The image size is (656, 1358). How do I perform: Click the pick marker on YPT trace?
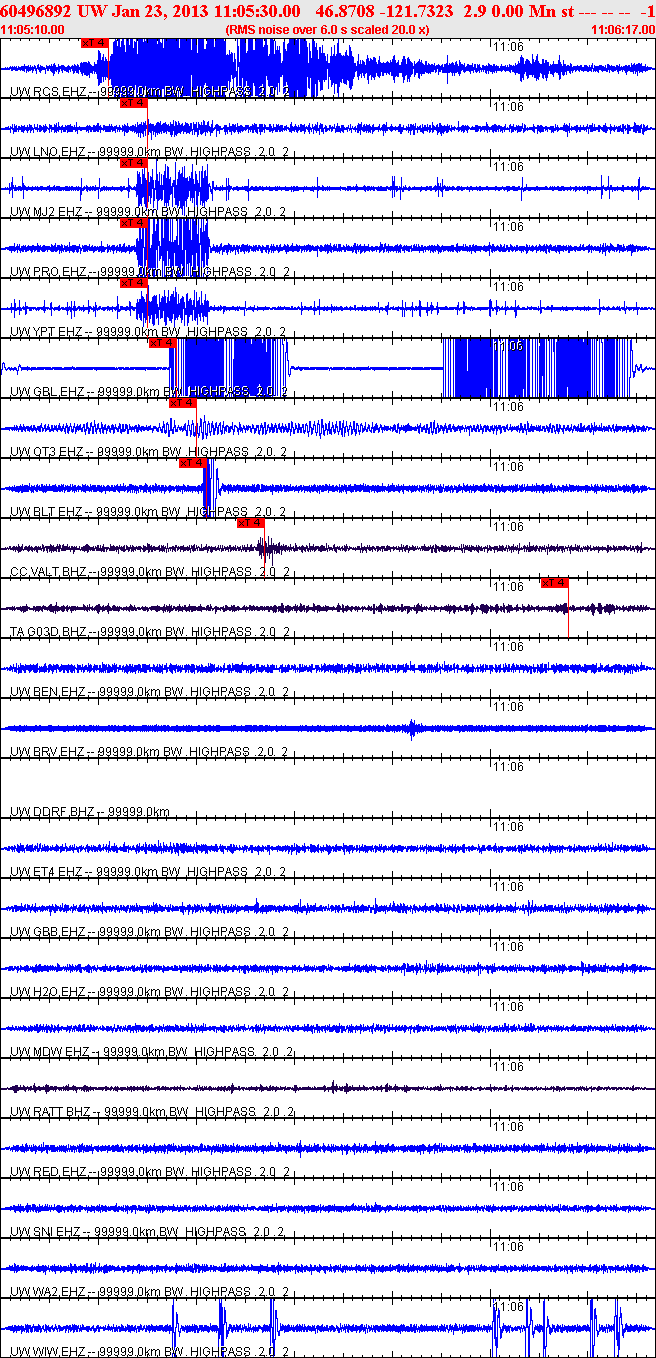133,283
